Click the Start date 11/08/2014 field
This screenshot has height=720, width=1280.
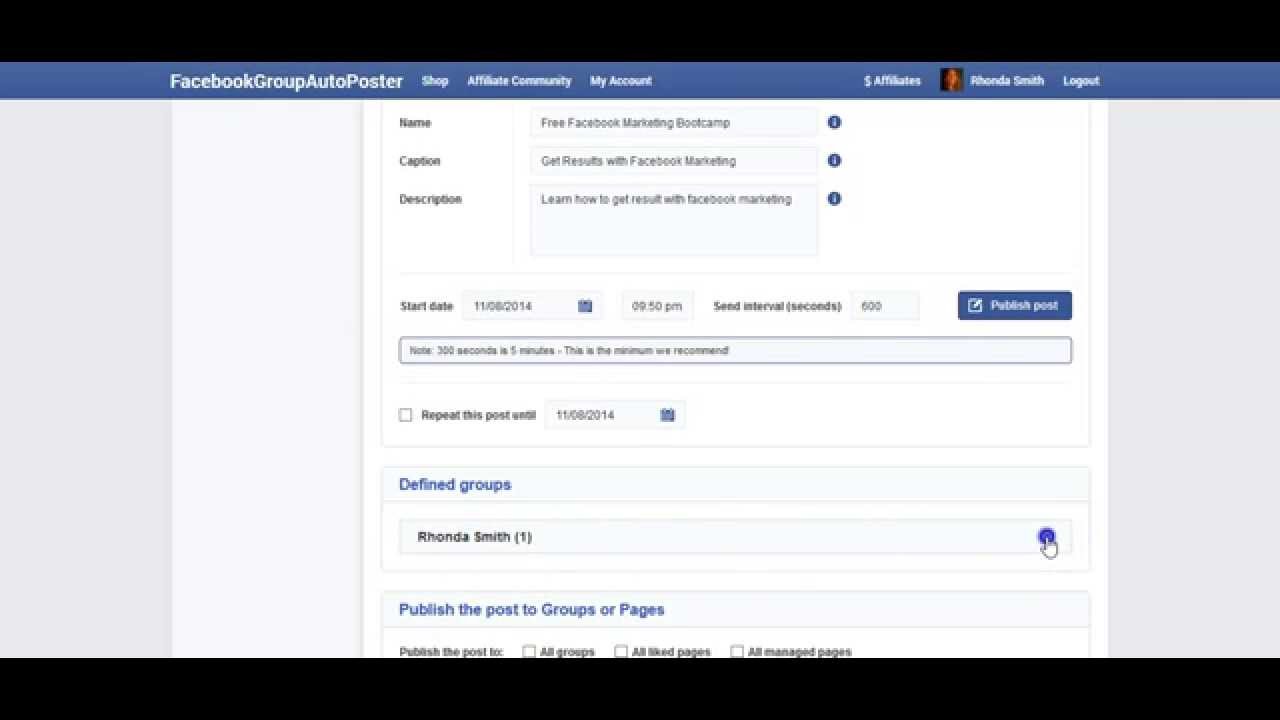pos(532,306)
